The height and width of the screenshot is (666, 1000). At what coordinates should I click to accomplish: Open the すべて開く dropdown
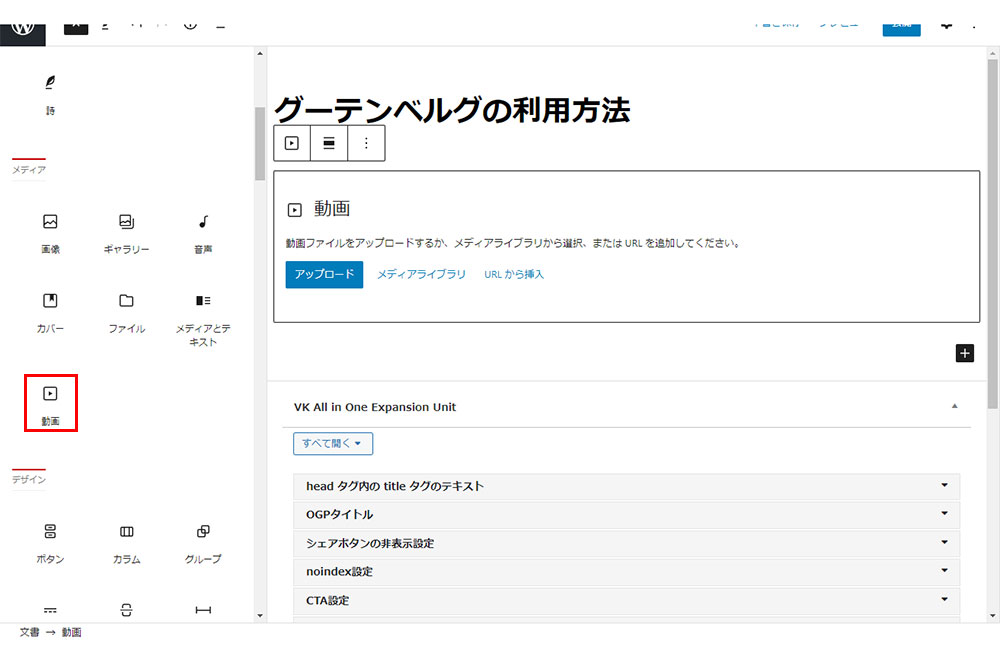click(x=333, y=443)
